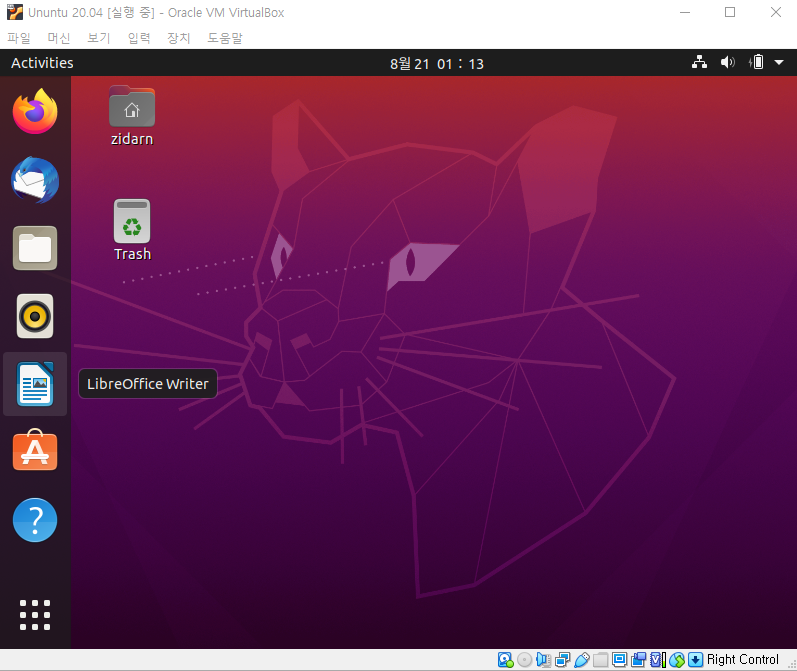The image size is (797, 671).
Task: Open the 보기 menu in VirtualBox
Action: (99, 38)
